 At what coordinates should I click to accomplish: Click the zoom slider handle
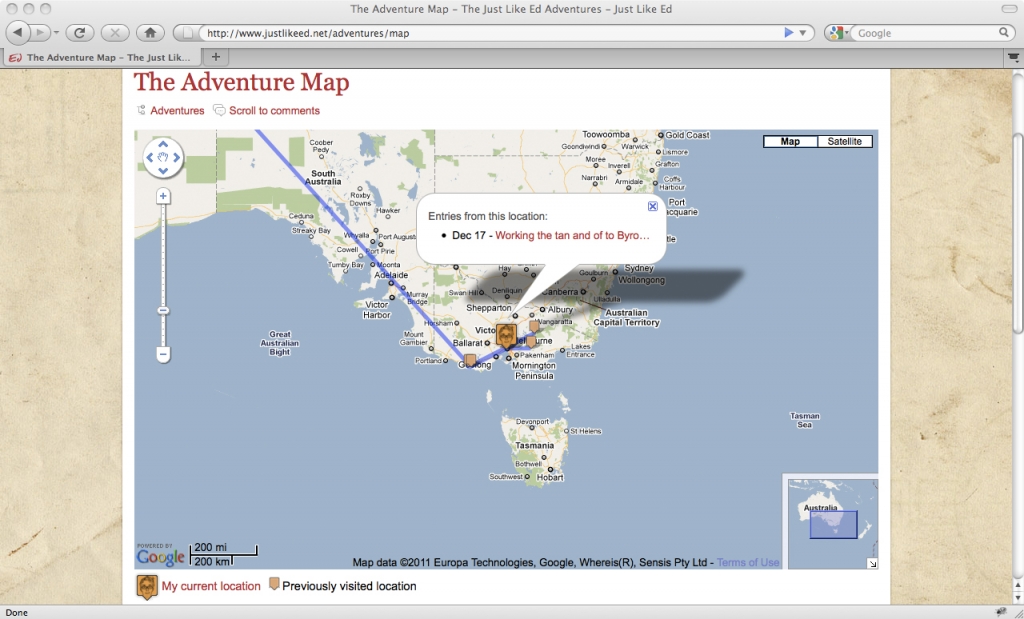(x=163, y=311)
